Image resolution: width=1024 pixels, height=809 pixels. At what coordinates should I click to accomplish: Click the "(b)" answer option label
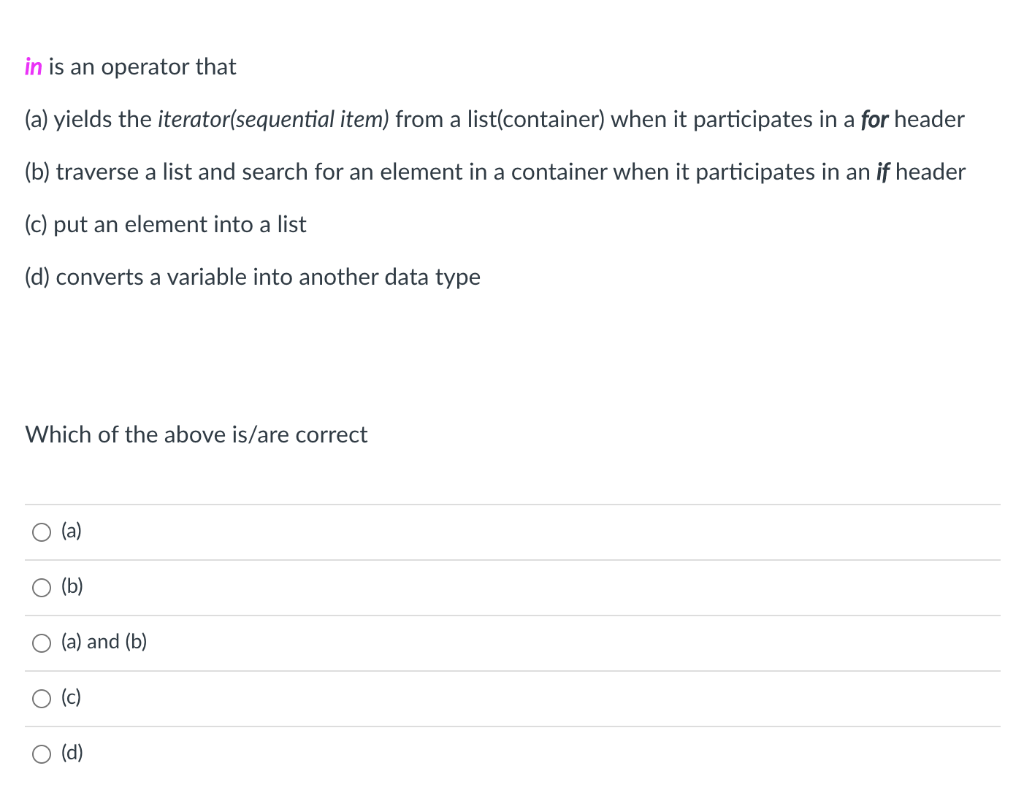click(72, 586)
